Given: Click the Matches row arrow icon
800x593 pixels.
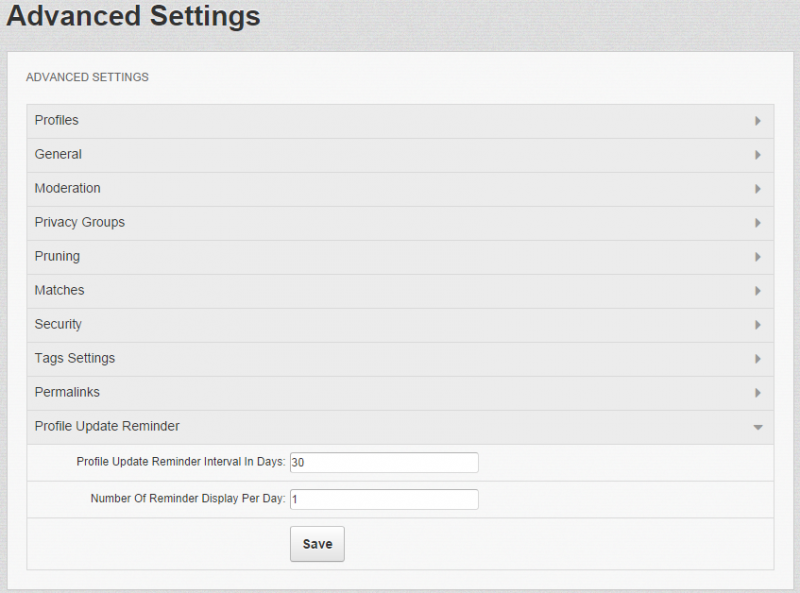Looking at the screenshot, I should tap(758, 291).
